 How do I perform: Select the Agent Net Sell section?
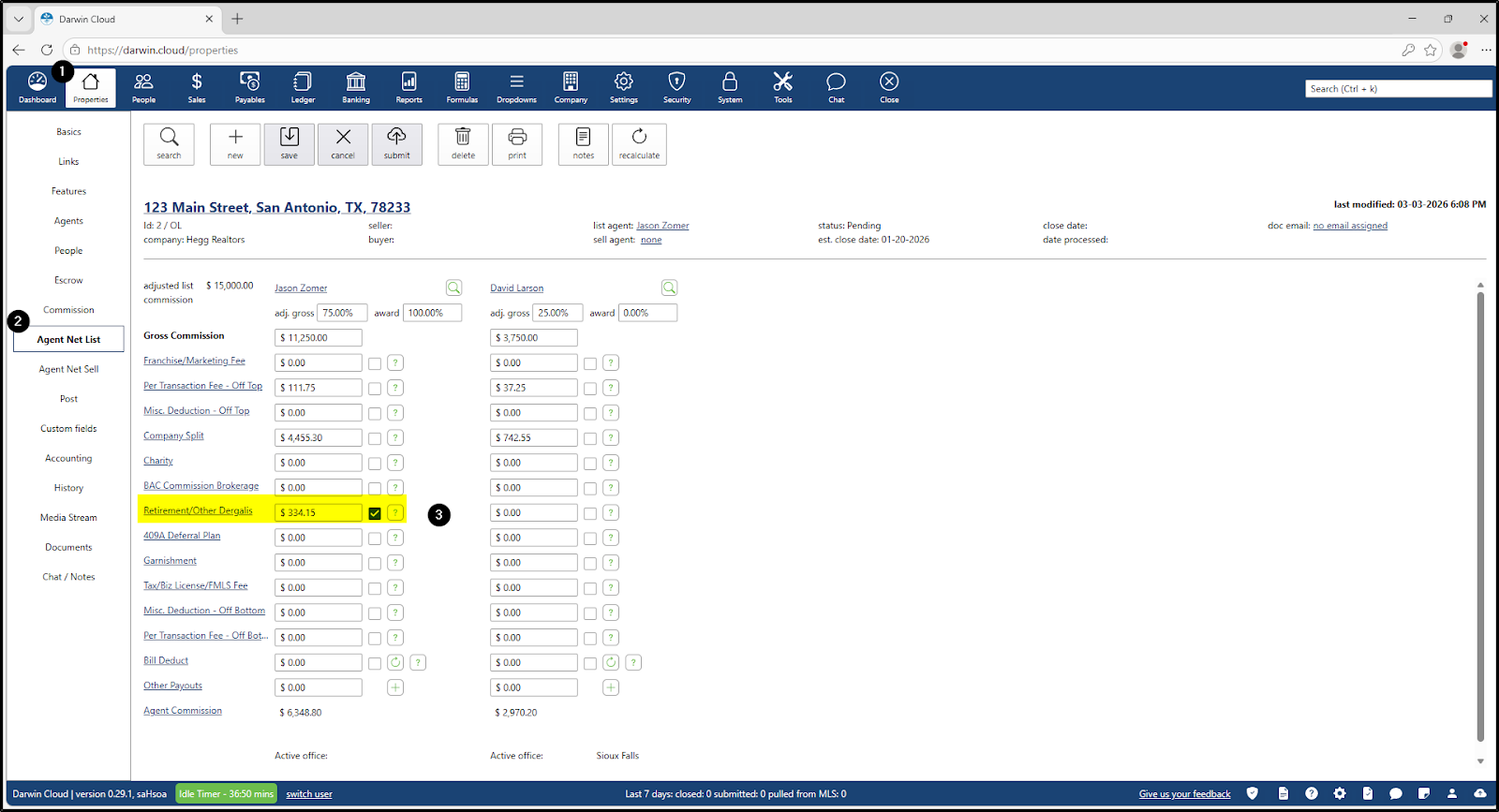[x=68, y=369]
